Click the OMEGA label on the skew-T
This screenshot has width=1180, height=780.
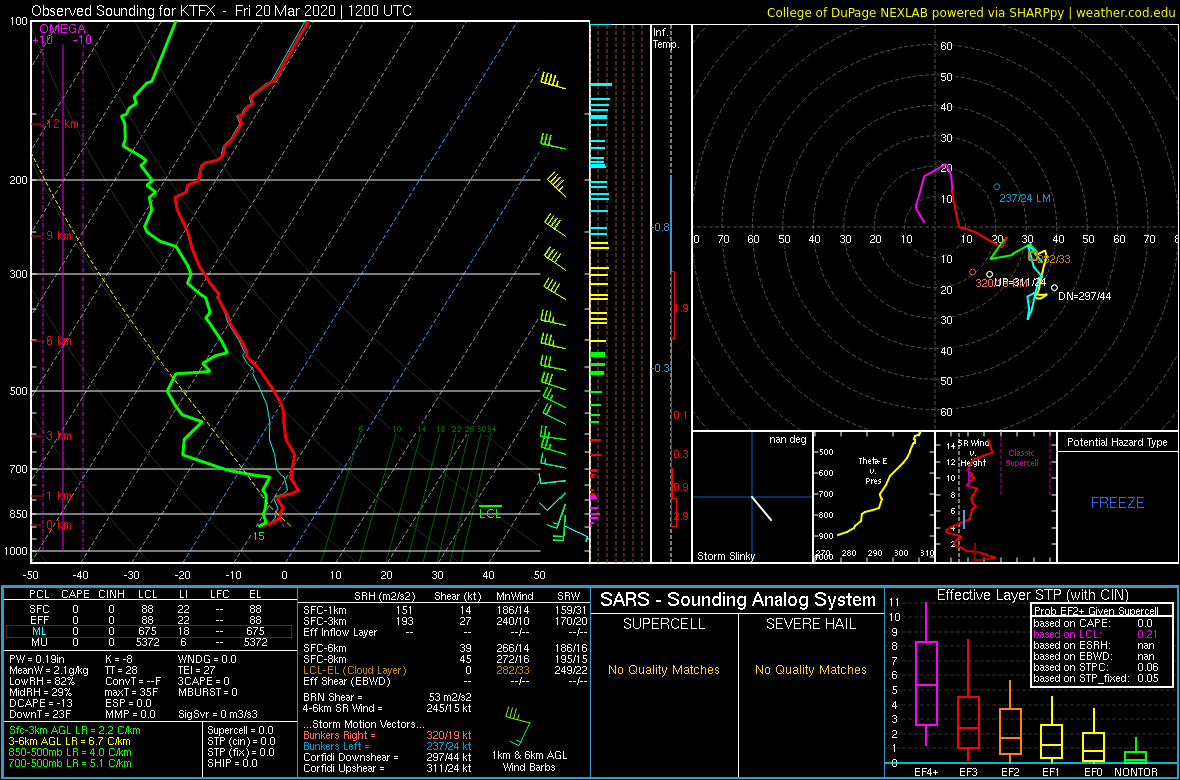pyautogui.click(x=62, y=29)
